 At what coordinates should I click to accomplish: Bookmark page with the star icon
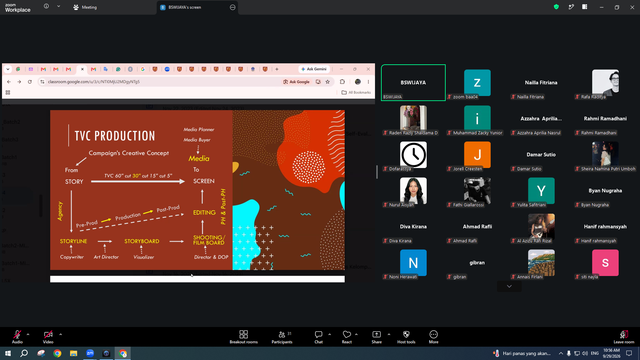(x=327, y=82)
